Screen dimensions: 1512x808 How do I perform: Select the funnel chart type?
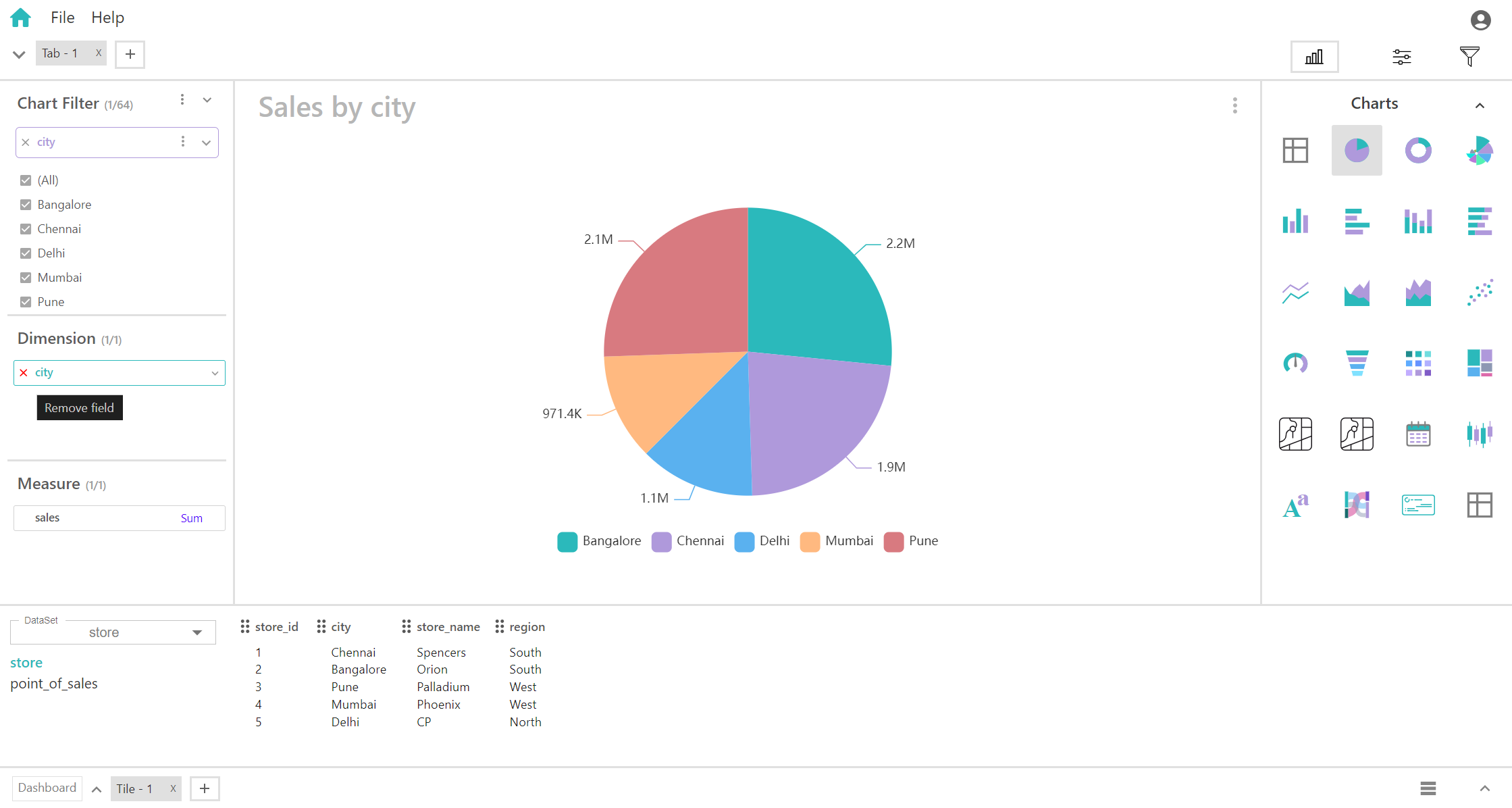point(1357,361)
